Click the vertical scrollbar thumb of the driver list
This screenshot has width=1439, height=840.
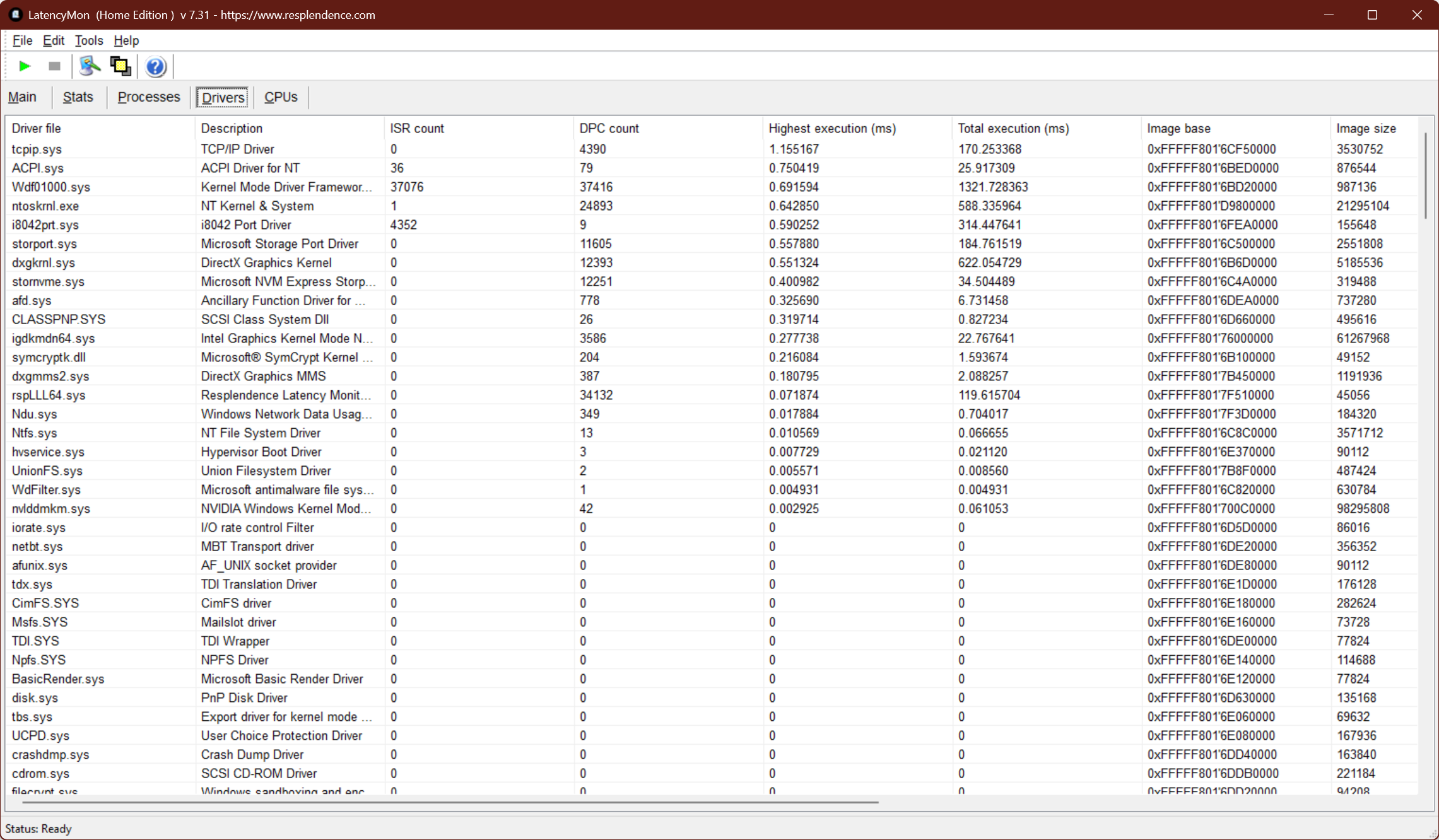1425,175
